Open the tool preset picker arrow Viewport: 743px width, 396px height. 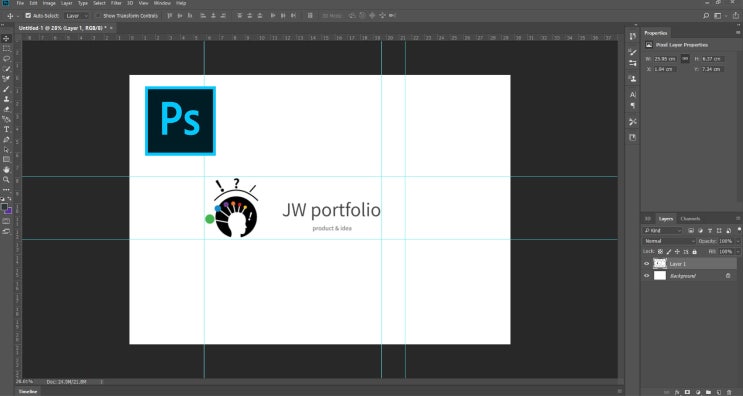click(18, 16)
